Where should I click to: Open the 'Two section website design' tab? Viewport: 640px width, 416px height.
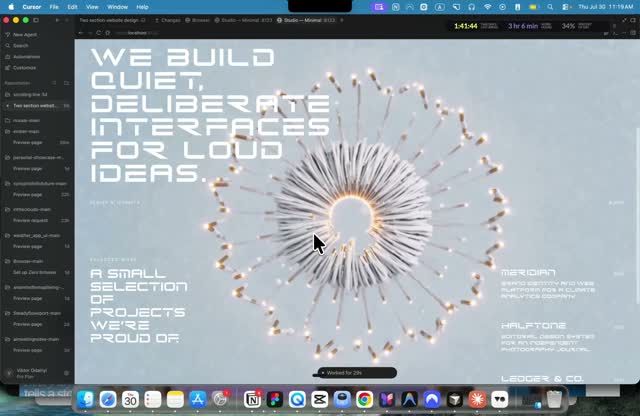pyautogui.click(x=112, y=20)
